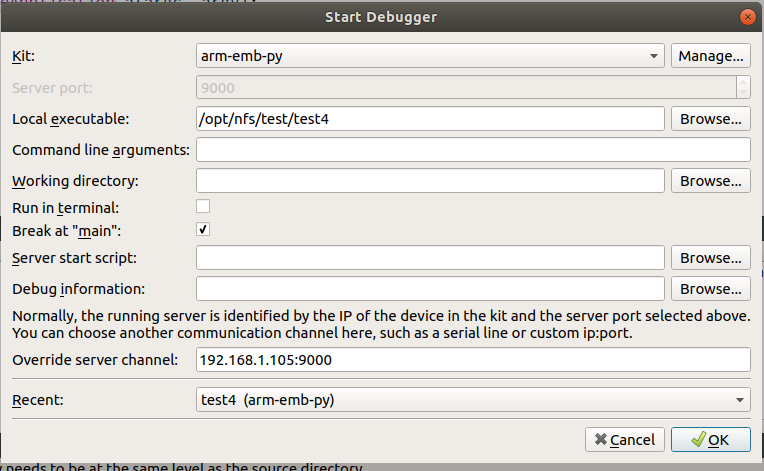Click the Command line arguments field
The height and width of the screenshot is (471, 764).
(x=473, y=150)
